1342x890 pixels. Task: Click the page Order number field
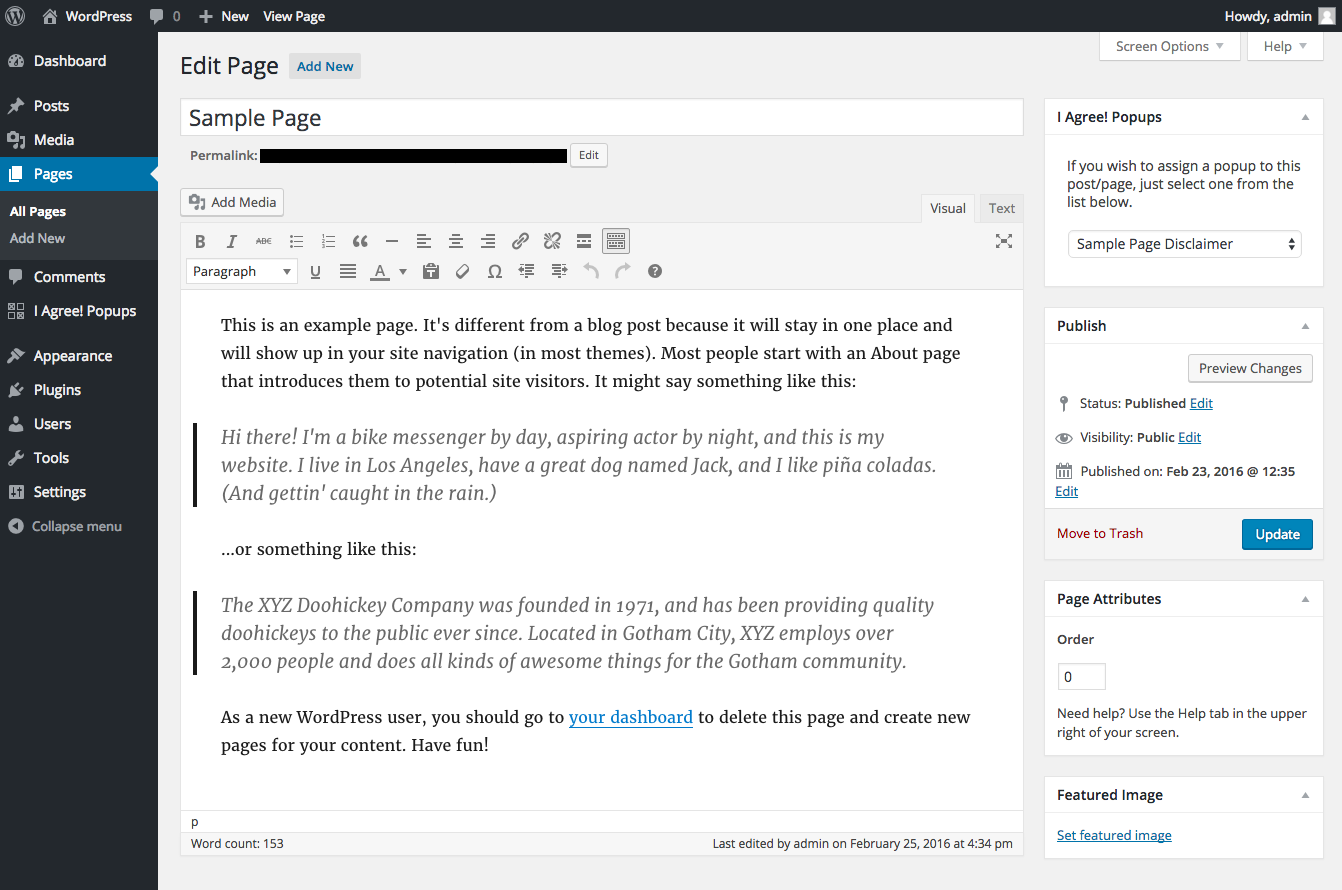pyautogui.click(x=1081, y=676)
